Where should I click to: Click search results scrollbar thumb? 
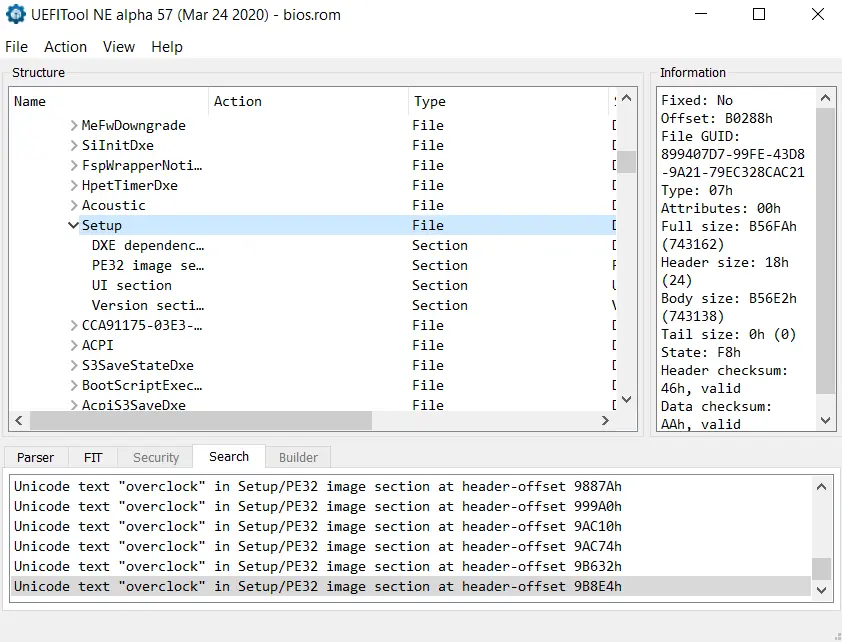click(821, 569)
